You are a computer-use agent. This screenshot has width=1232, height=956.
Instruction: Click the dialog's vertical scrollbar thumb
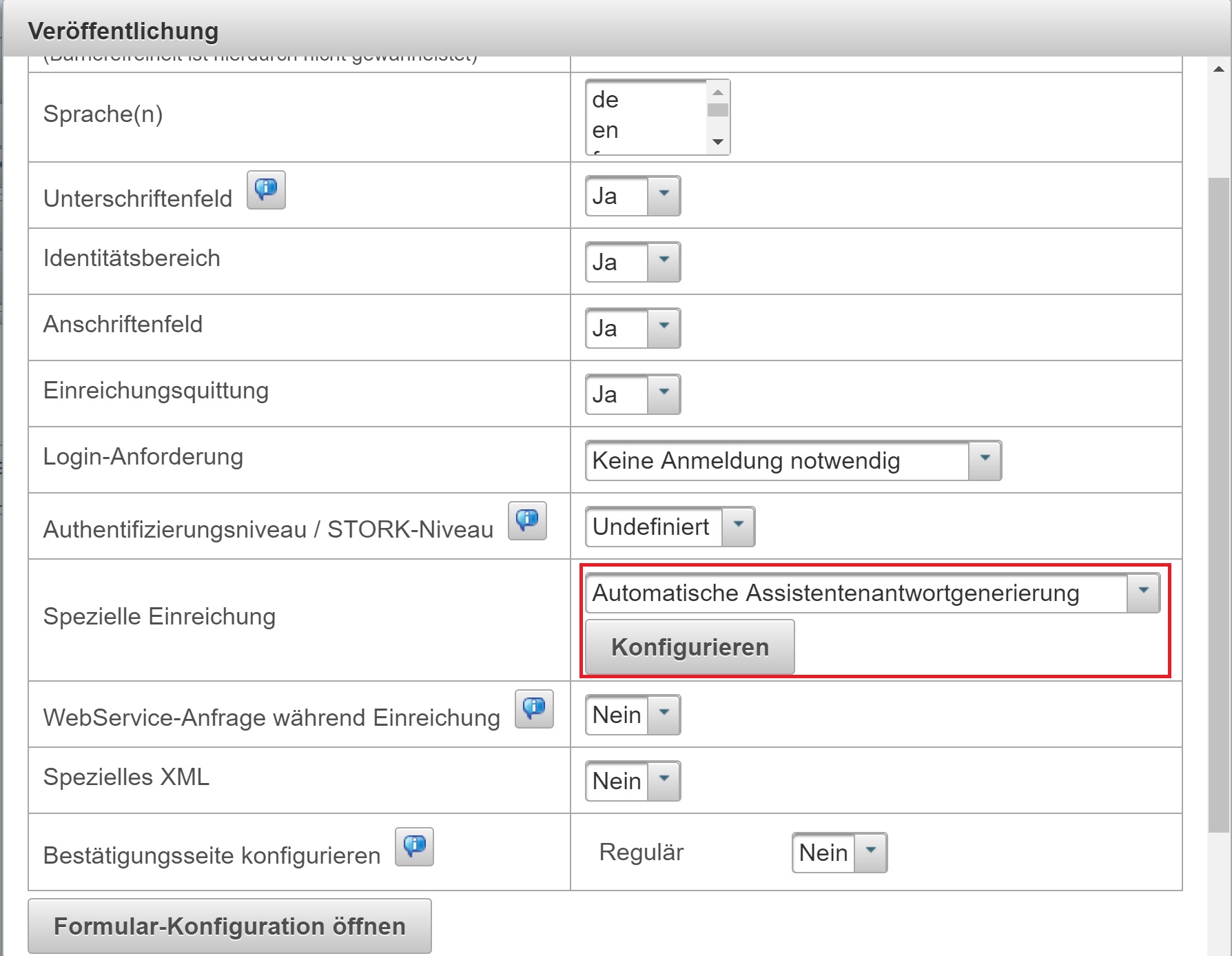[x=1218, y=505]
